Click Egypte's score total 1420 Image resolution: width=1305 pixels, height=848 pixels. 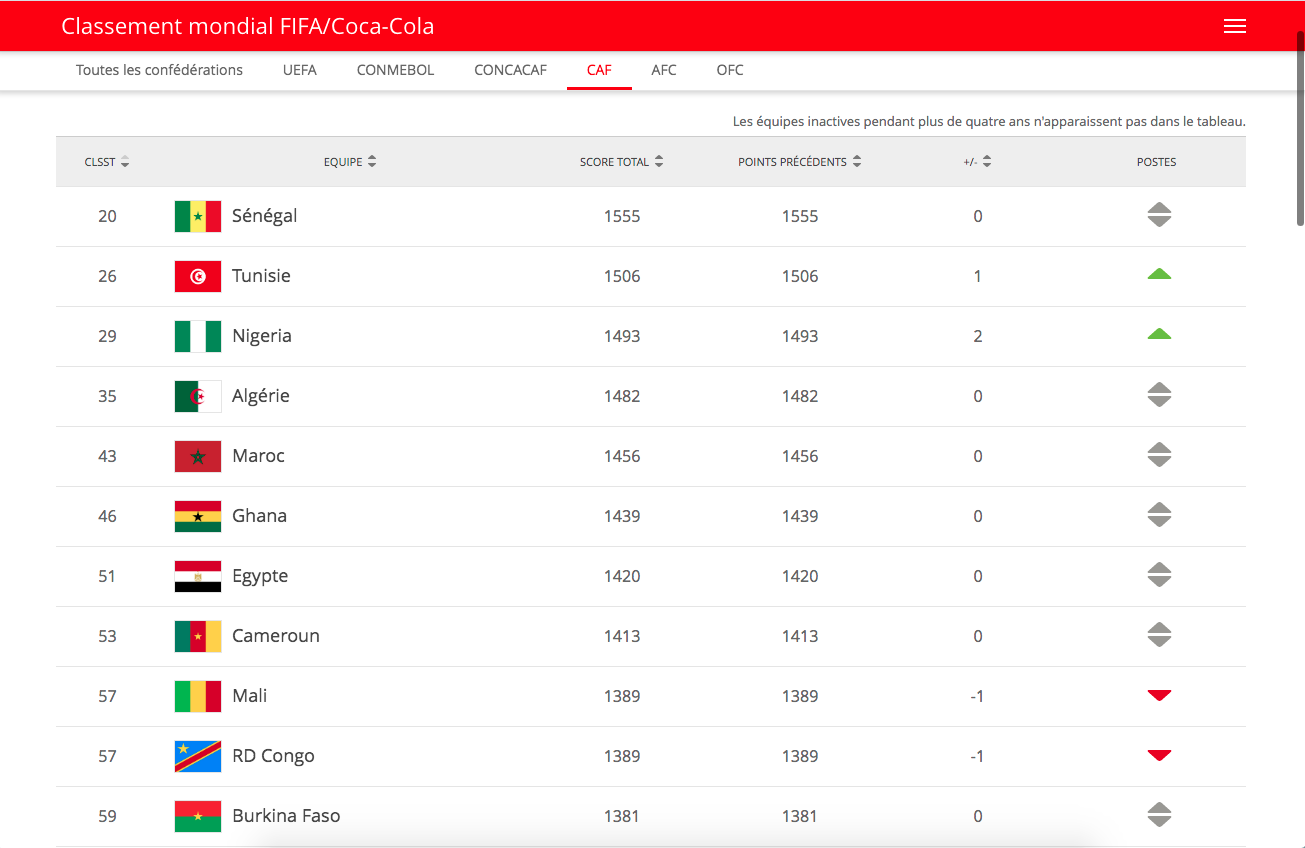click(x=622, y=576)
